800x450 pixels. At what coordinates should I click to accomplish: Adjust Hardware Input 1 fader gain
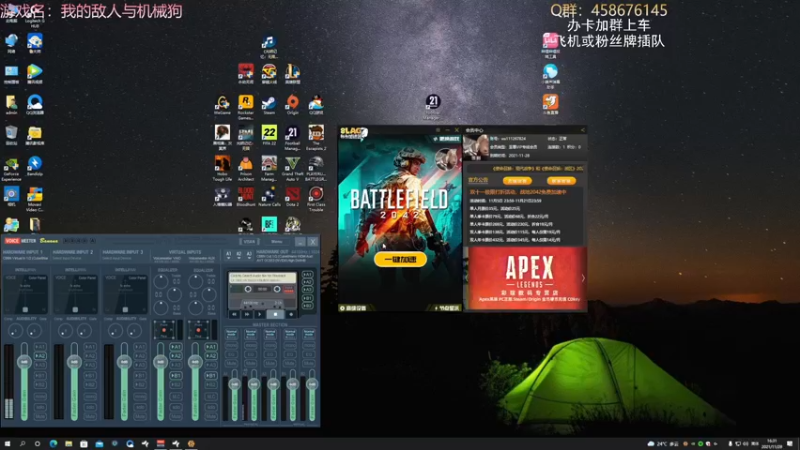24,362
